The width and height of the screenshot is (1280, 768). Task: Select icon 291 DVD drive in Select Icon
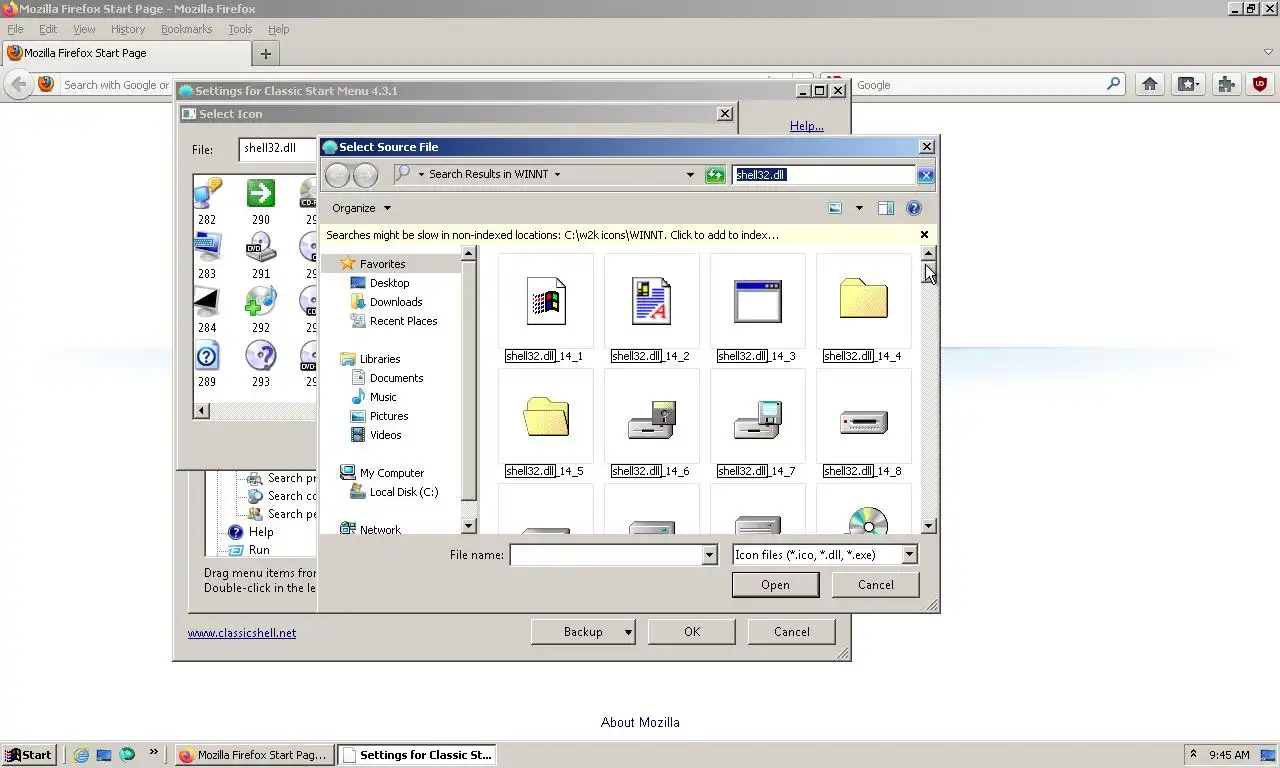[261, 255]
